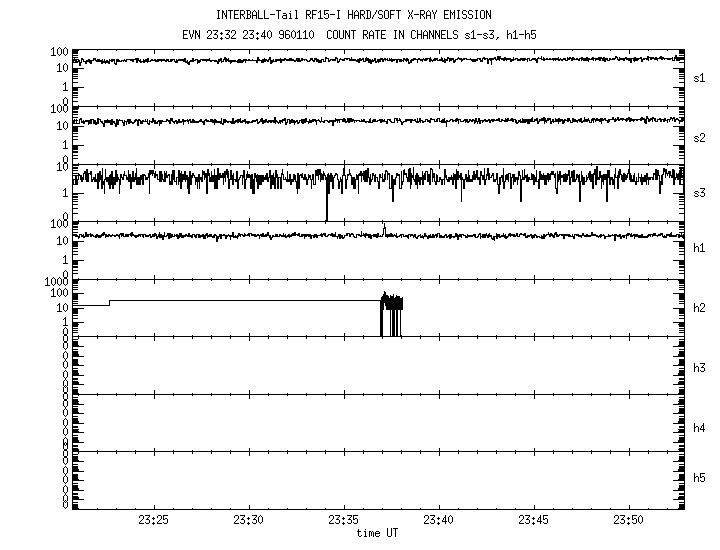The image size is (720, 550).
Task: Click the small spike in the h1 trace
Action: [x=384, y=229]
